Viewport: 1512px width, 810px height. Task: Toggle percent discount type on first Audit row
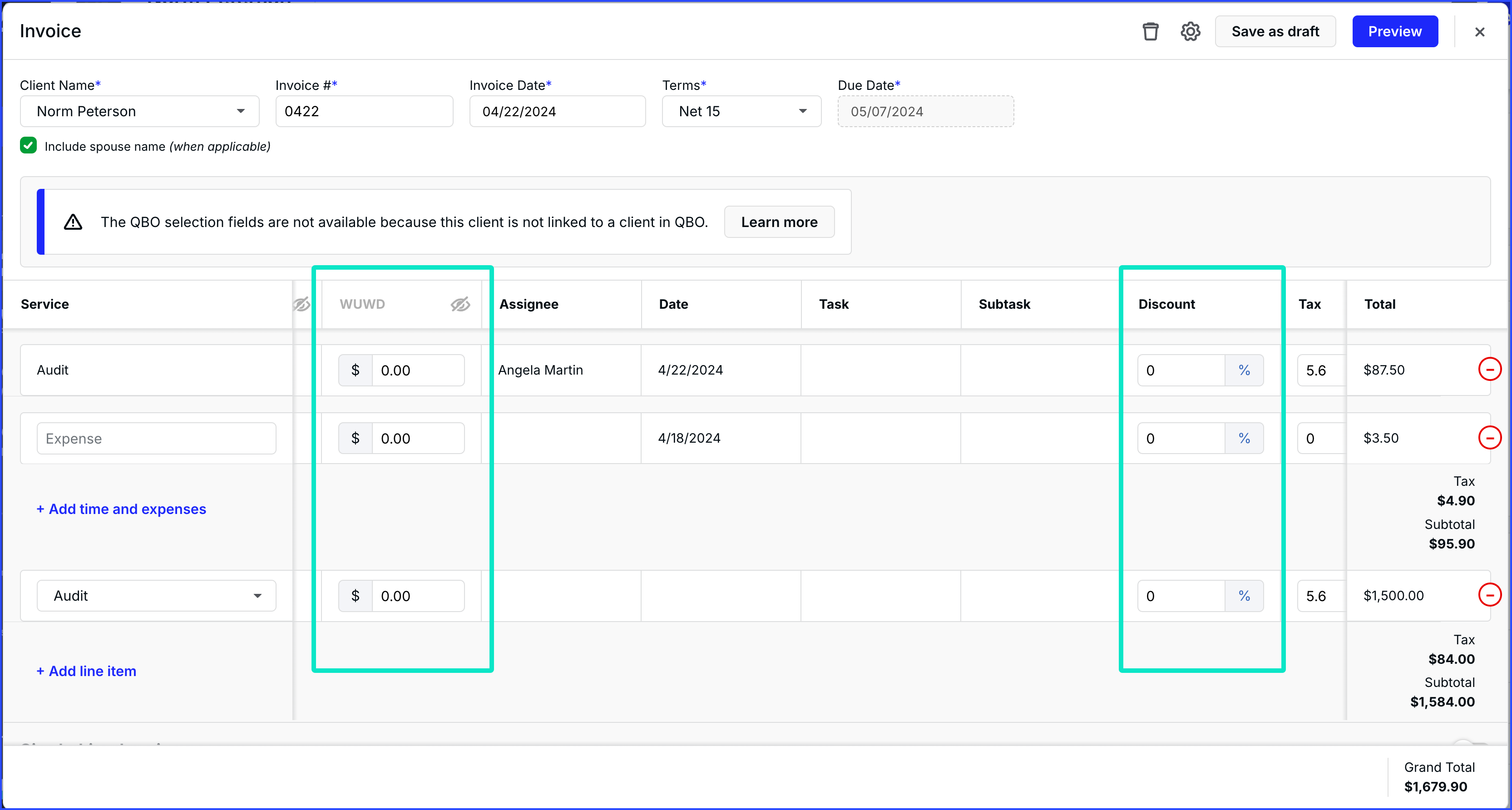(1244, 370)
